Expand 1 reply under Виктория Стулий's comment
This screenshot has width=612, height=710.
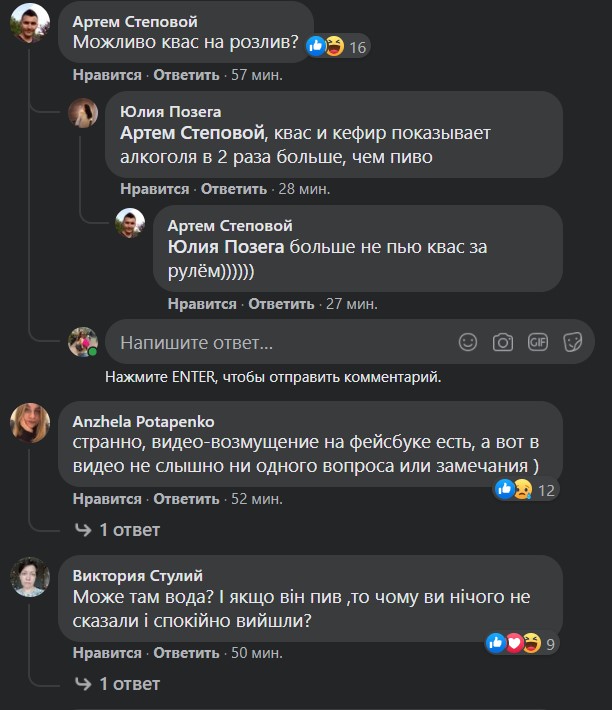[117, 683]
